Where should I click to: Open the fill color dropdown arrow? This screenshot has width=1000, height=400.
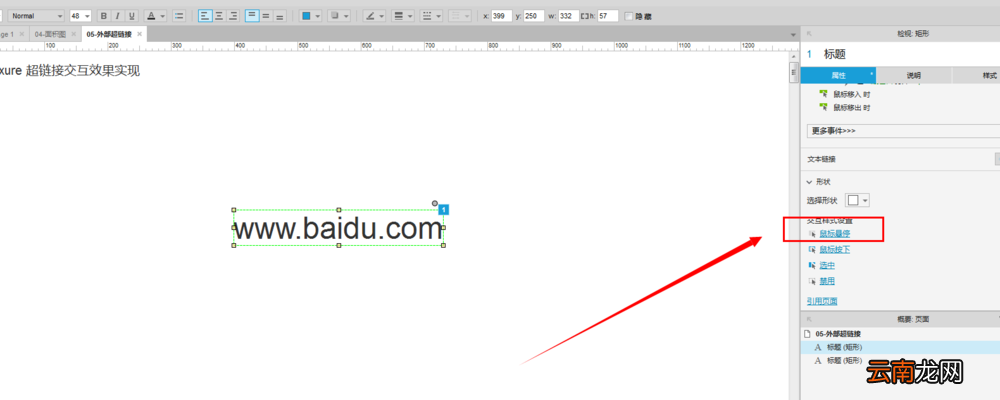(318, 16)
